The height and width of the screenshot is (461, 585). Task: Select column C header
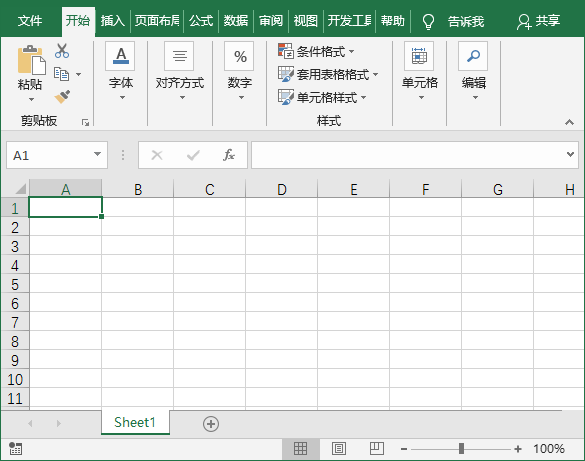pos(210,189)
